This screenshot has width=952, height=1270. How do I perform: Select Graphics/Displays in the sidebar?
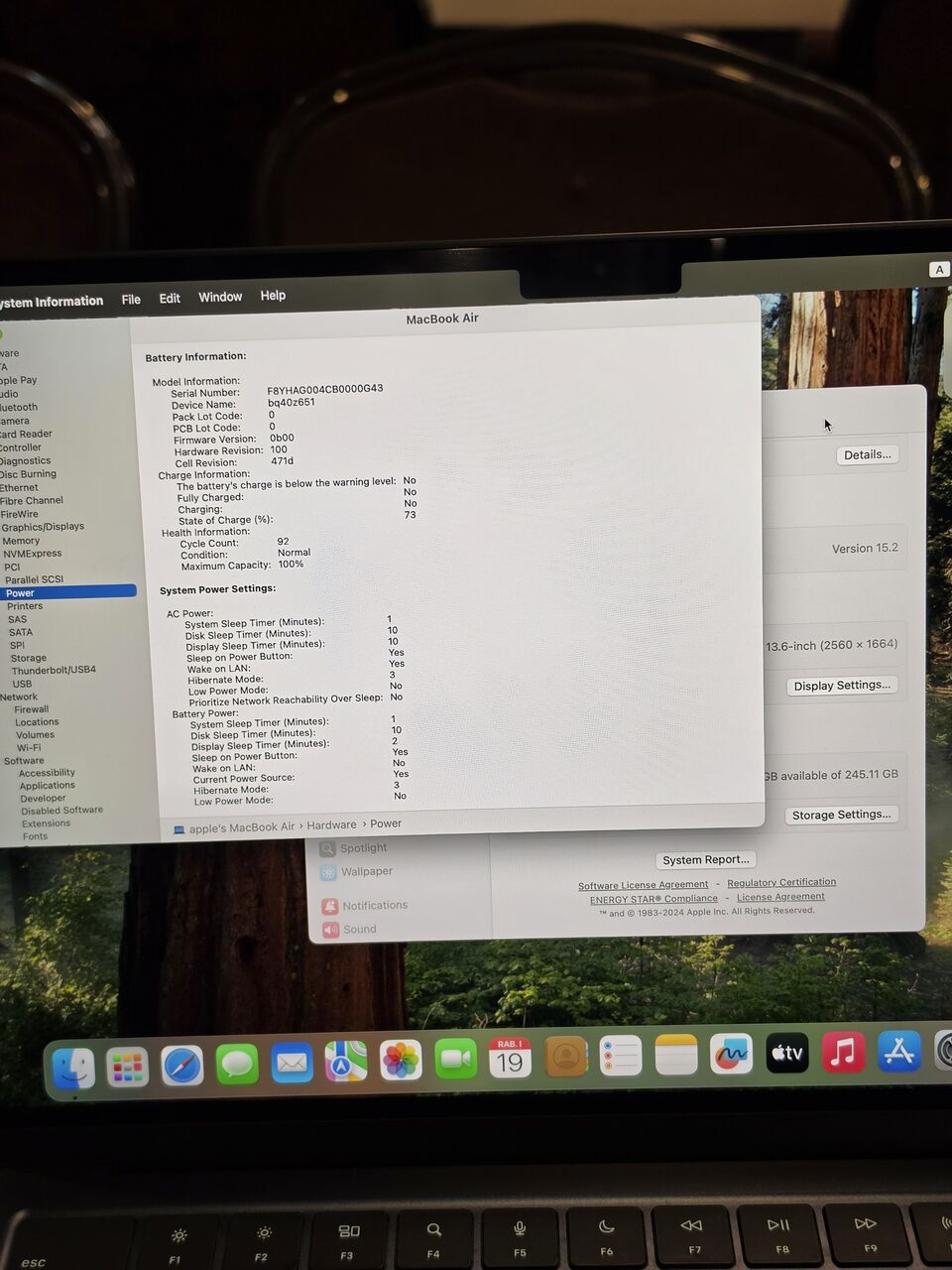pos(43,527)
